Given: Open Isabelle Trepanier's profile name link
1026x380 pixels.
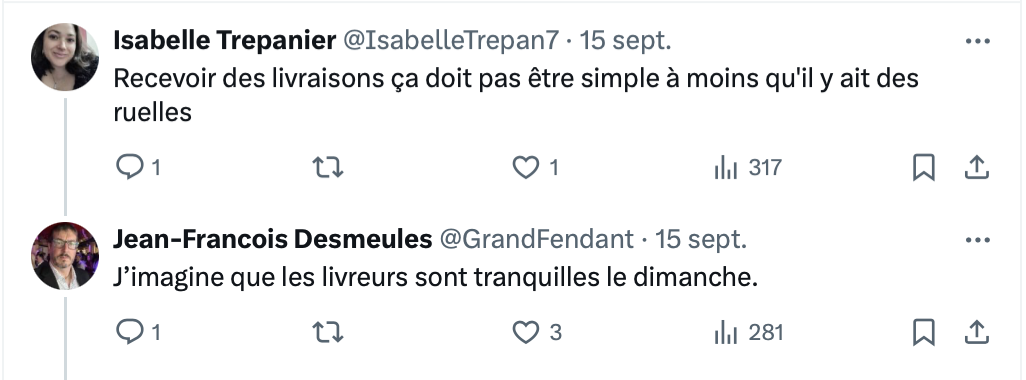Looking at the screenshot, I should coord(224,41).
